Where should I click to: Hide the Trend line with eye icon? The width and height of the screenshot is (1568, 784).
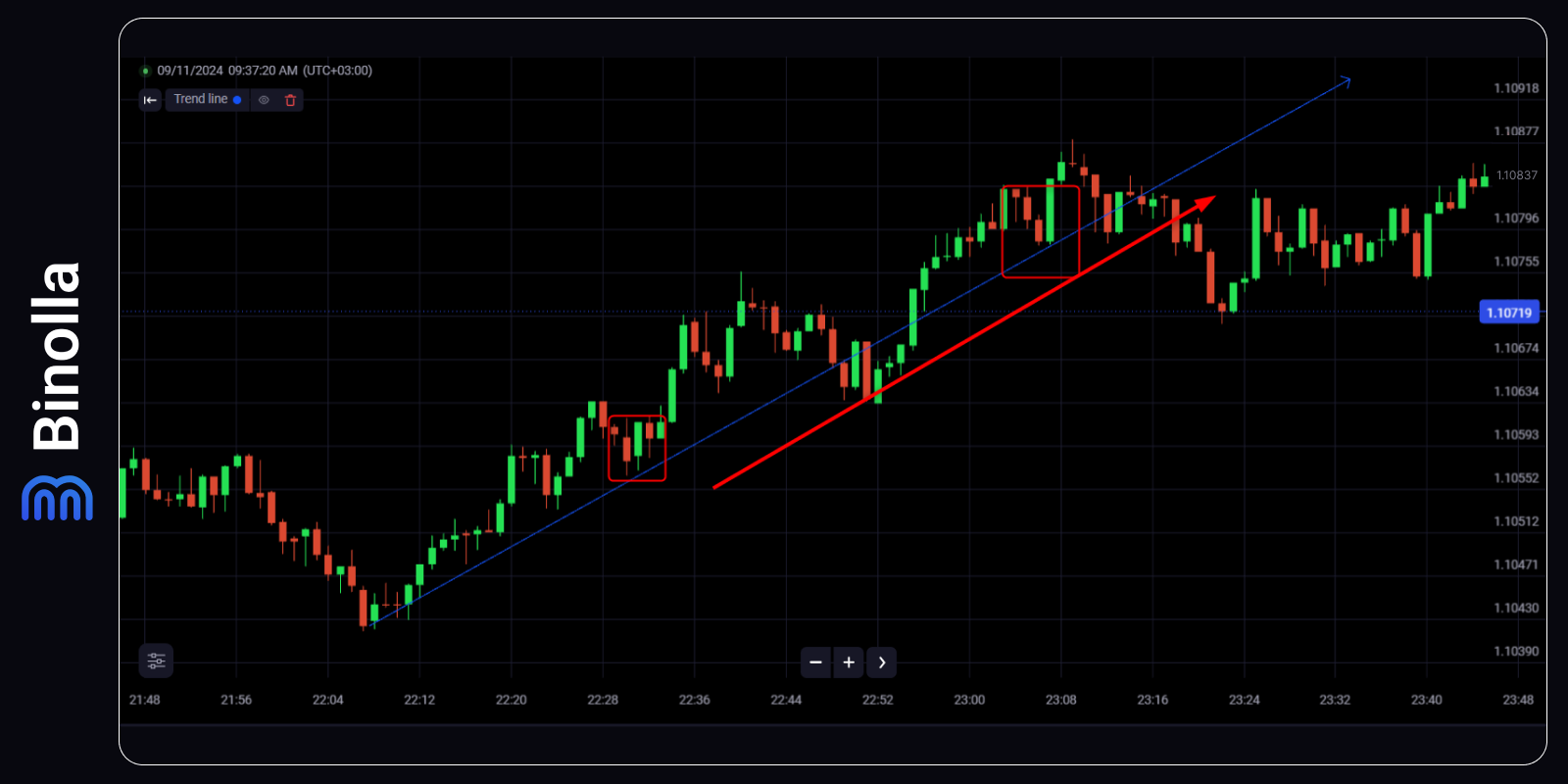pyautogui.click(x=264, y=100)
